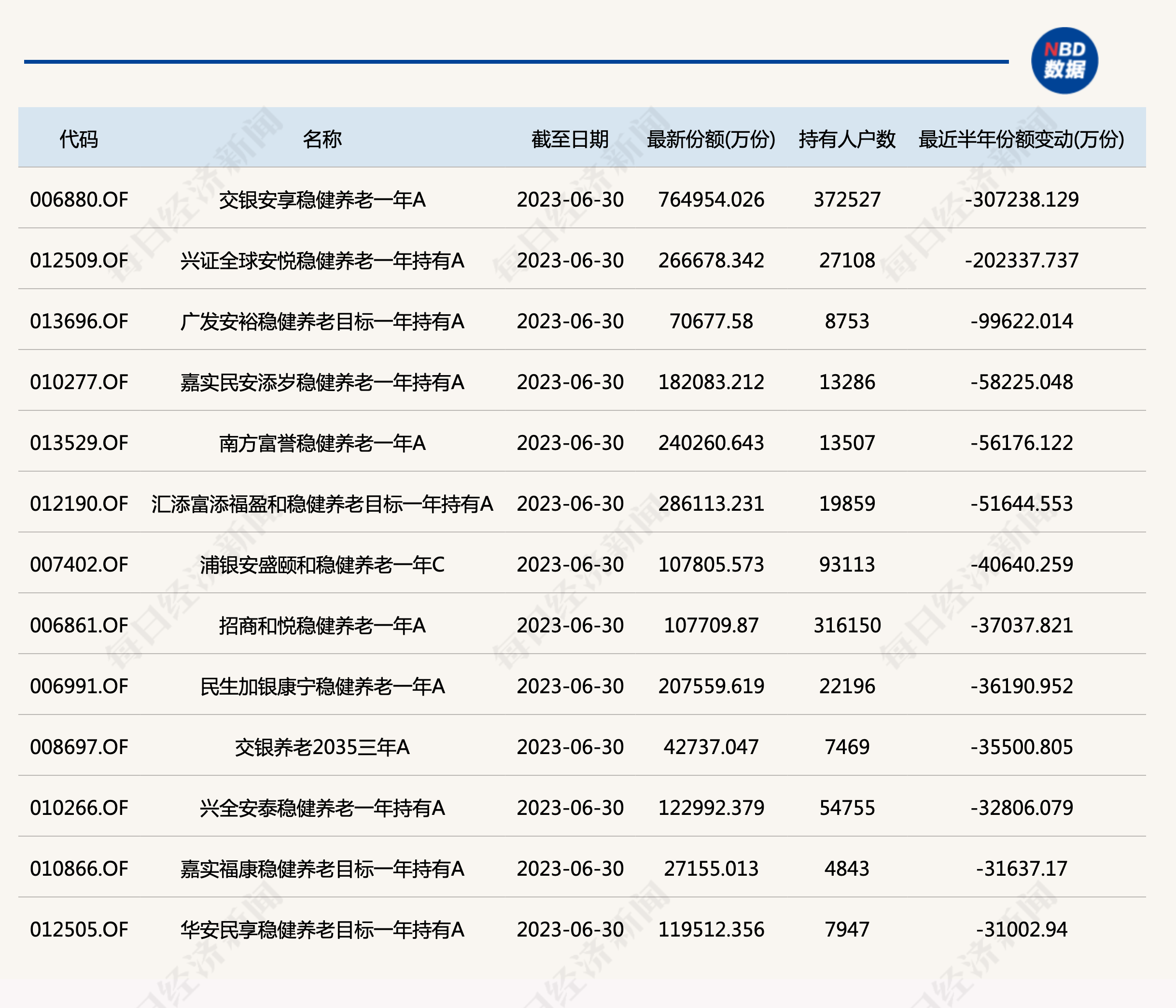Select the 截至日期 column header
The width and height of the screenshot is (1176, 1008).
tap(570, 139)
